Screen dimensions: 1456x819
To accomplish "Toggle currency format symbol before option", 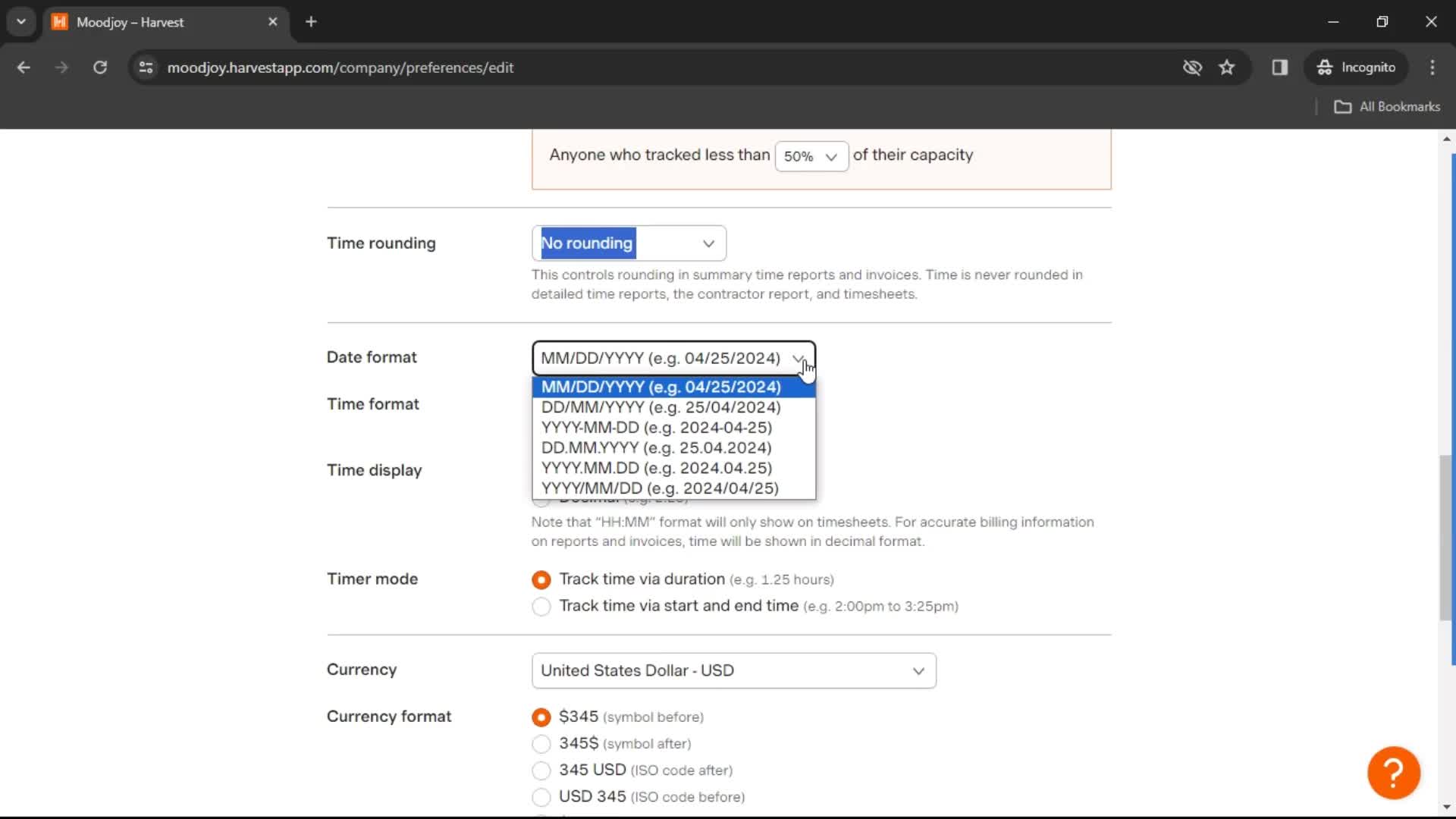I will [541, 717].
